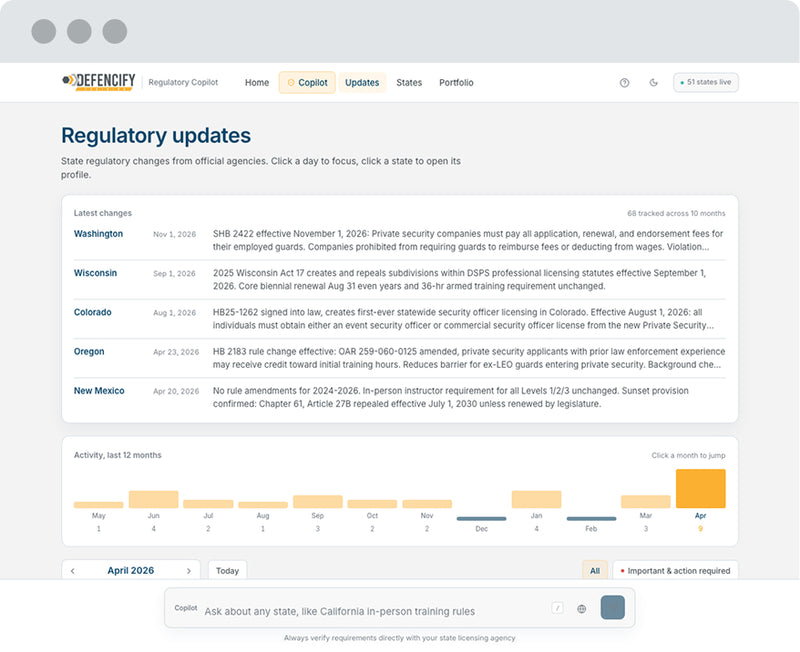The image size is (800, 652).
Task: Jump to the Oct activity bar
Action: [372, 504]
